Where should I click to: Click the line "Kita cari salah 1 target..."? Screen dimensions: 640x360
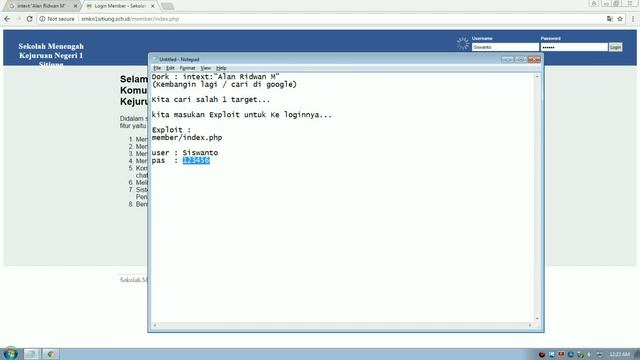[x=211, y=100]
